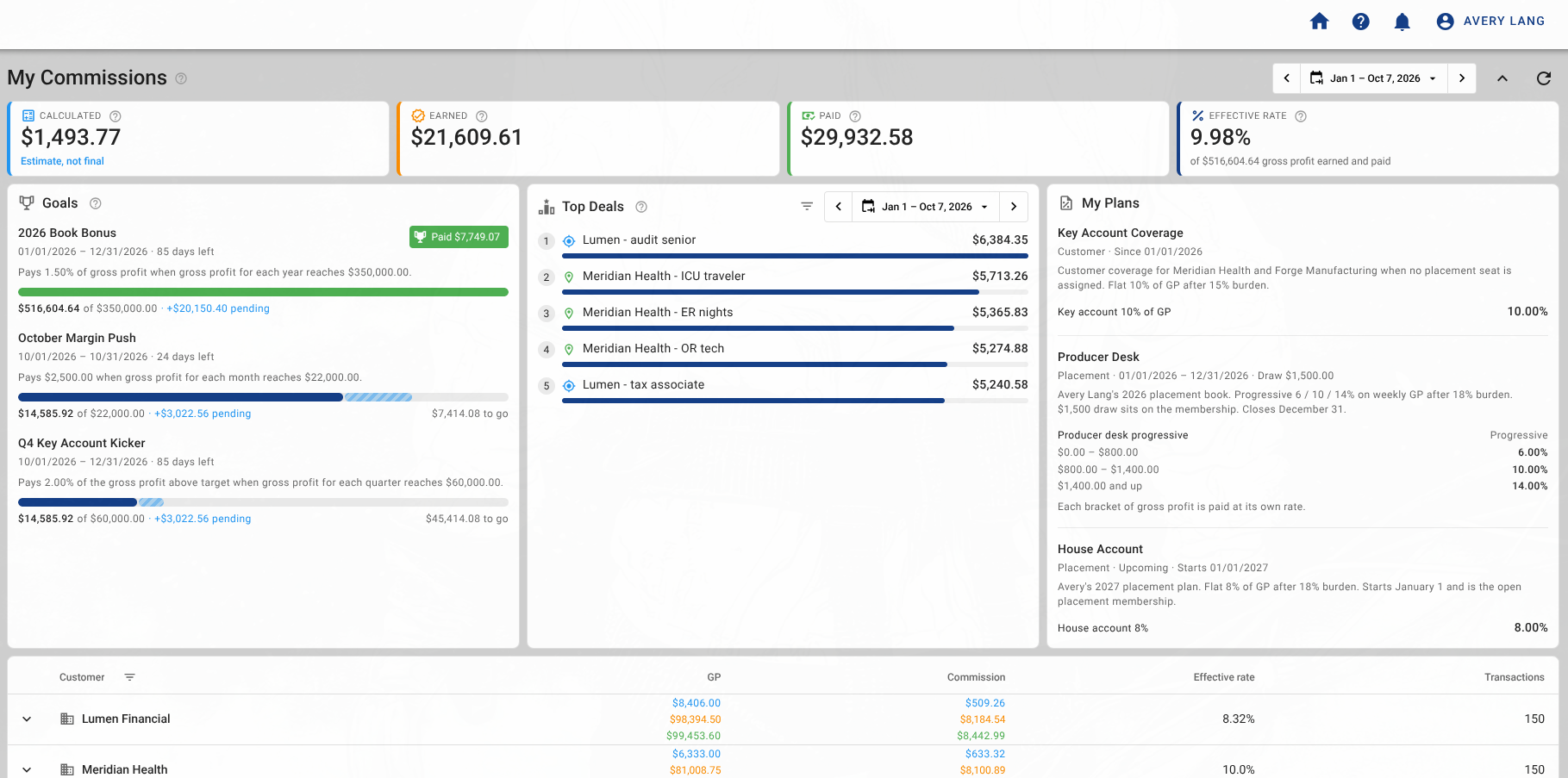Open the Avery Lang user account menu
The image size is (1568, 778).
pyautogui.click(x=1490, y=22)
